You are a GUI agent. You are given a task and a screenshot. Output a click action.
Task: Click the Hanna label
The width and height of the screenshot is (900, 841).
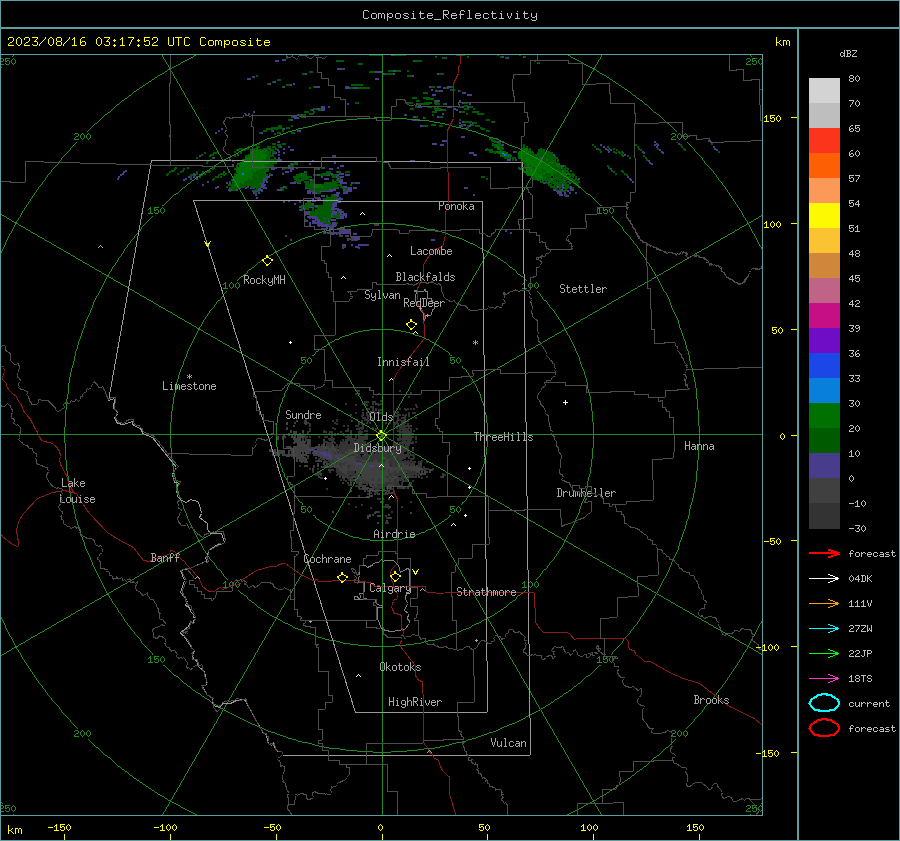[699, 446]
